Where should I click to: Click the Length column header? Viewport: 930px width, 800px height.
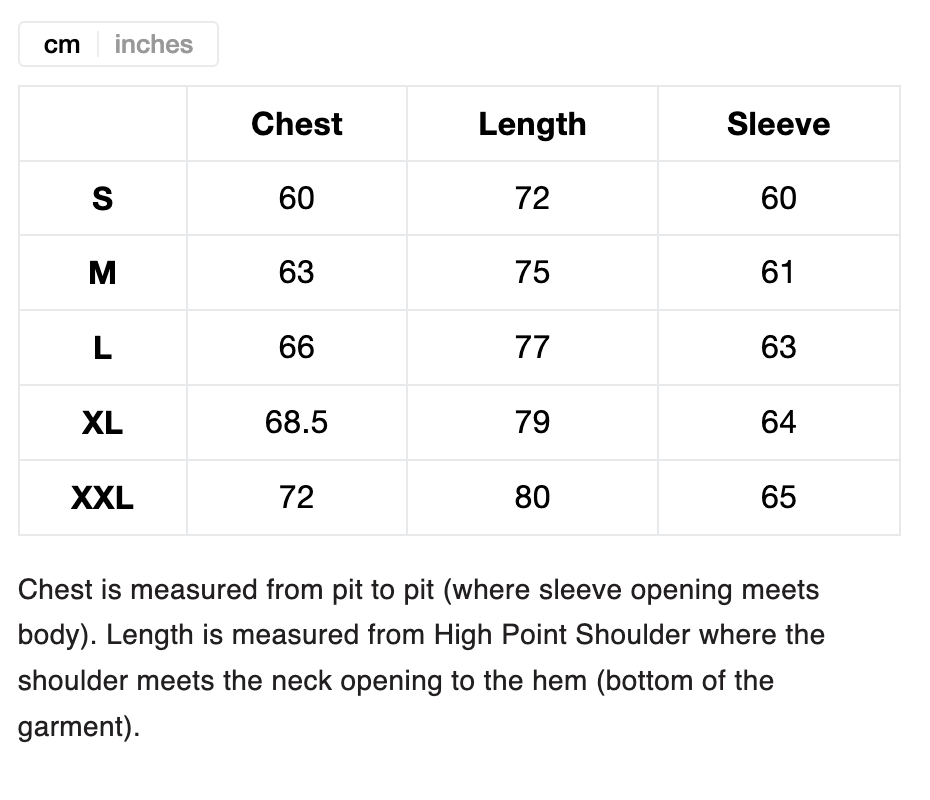tap(532, 124)
